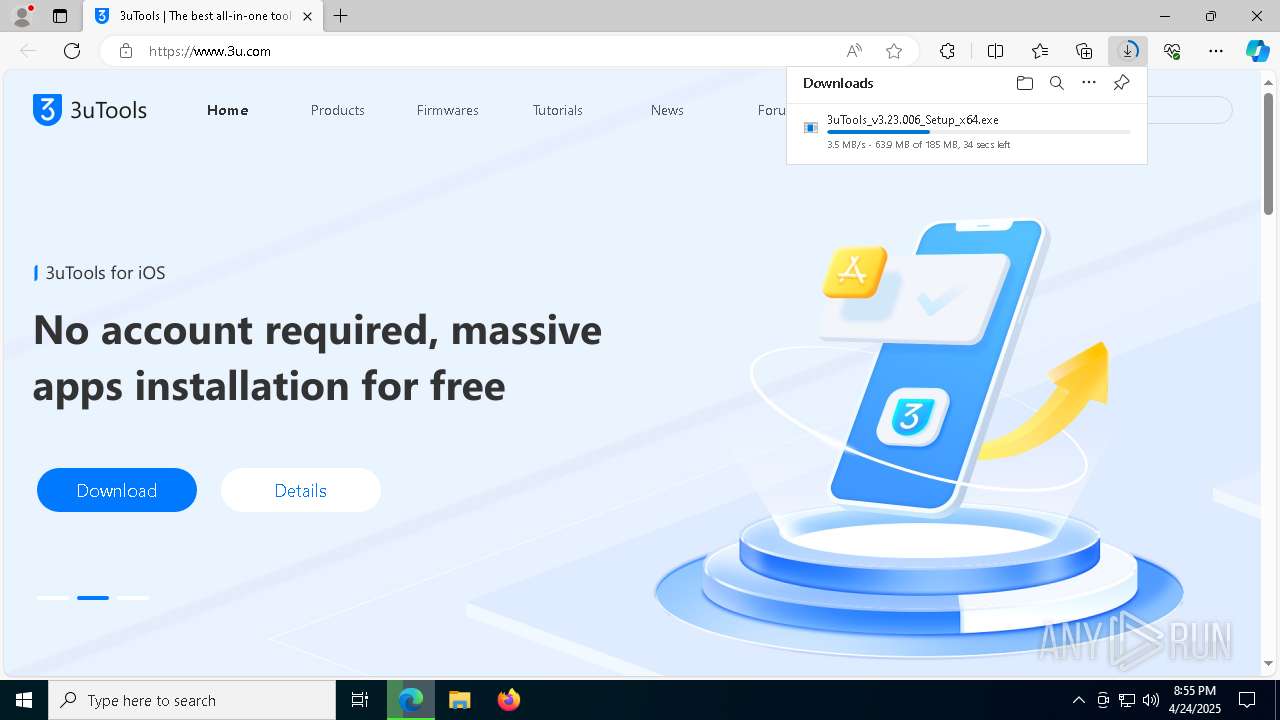This screenshot has width=1280, height=720.
Task: Open the tab actions menu icon
Action: [x=60, y=16]
